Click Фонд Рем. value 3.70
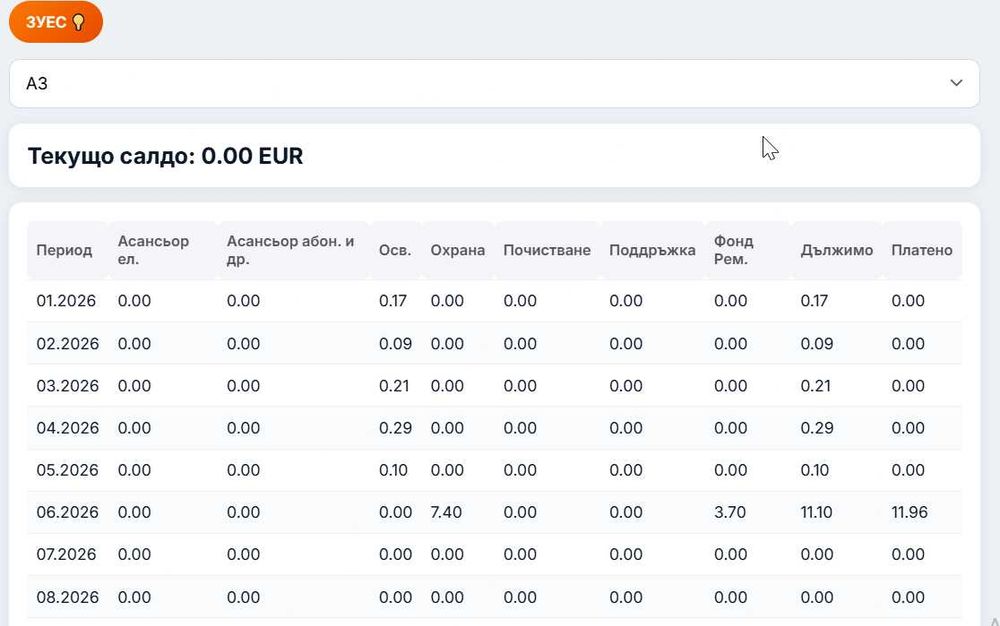This screenshot has width=1000, height=626. (730, 512)
